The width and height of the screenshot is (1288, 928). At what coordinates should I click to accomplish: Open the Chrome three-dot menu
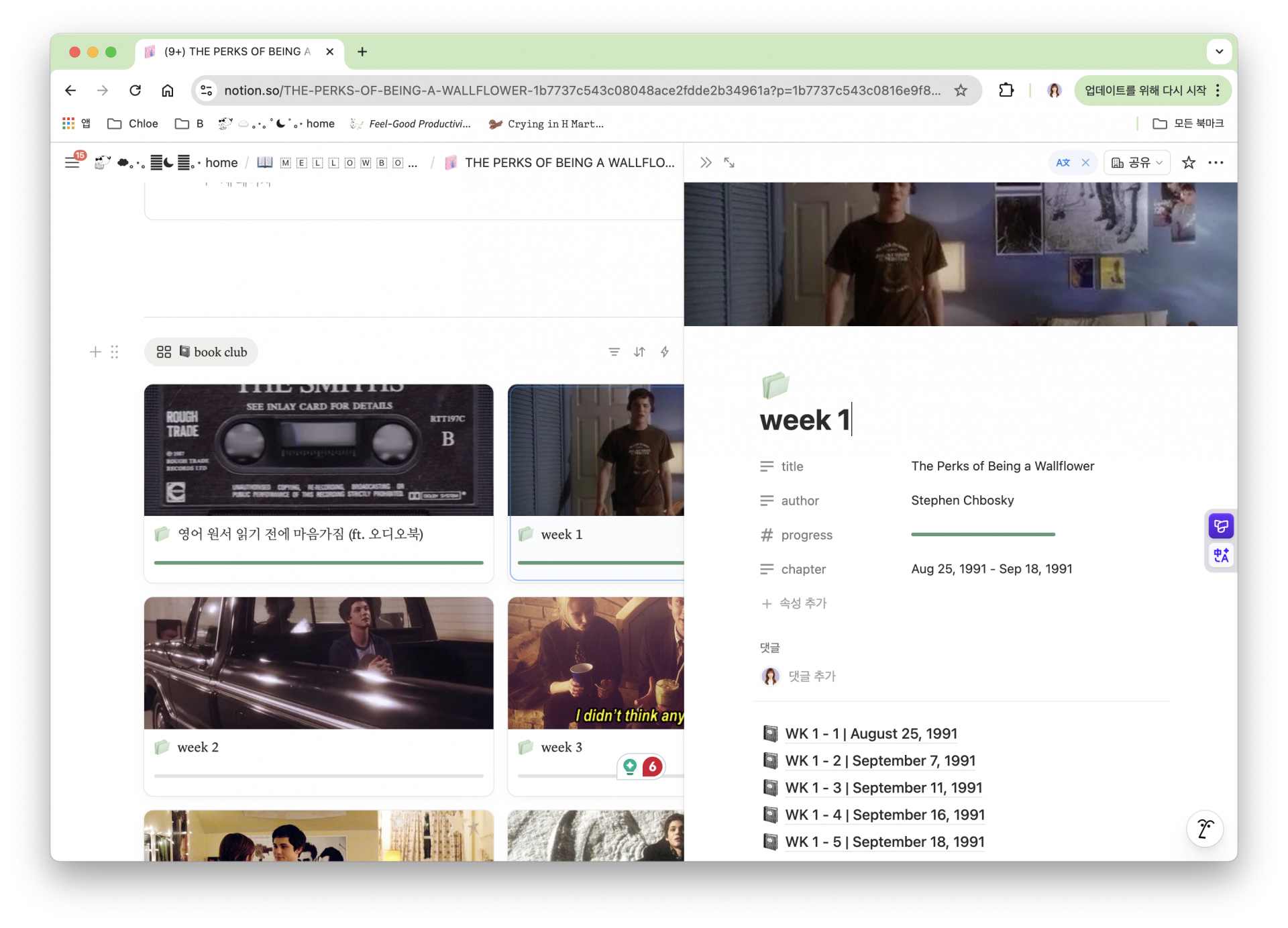point(1218,91)
